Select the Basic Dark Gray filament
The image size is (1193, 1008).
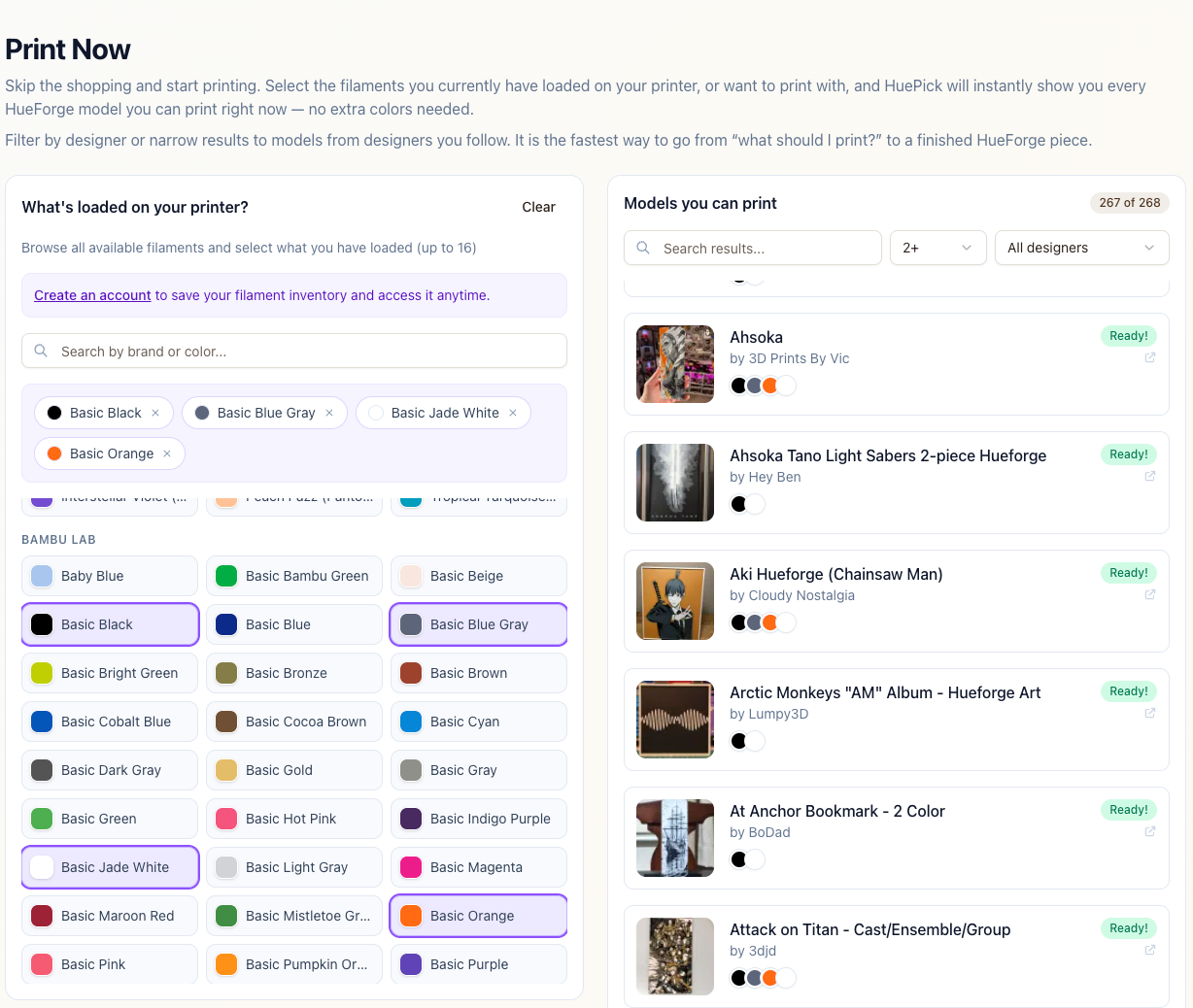[110, 770]
